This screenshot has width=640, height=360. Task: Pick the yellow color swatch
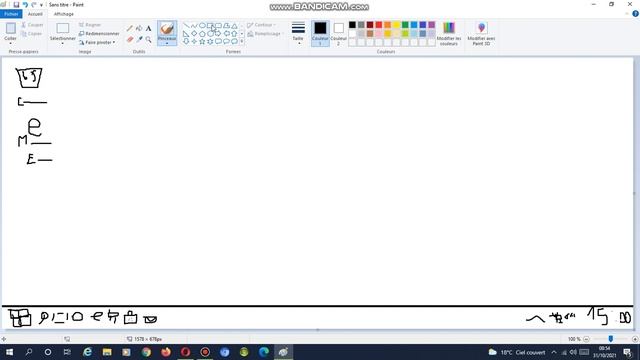pos(396,25)
